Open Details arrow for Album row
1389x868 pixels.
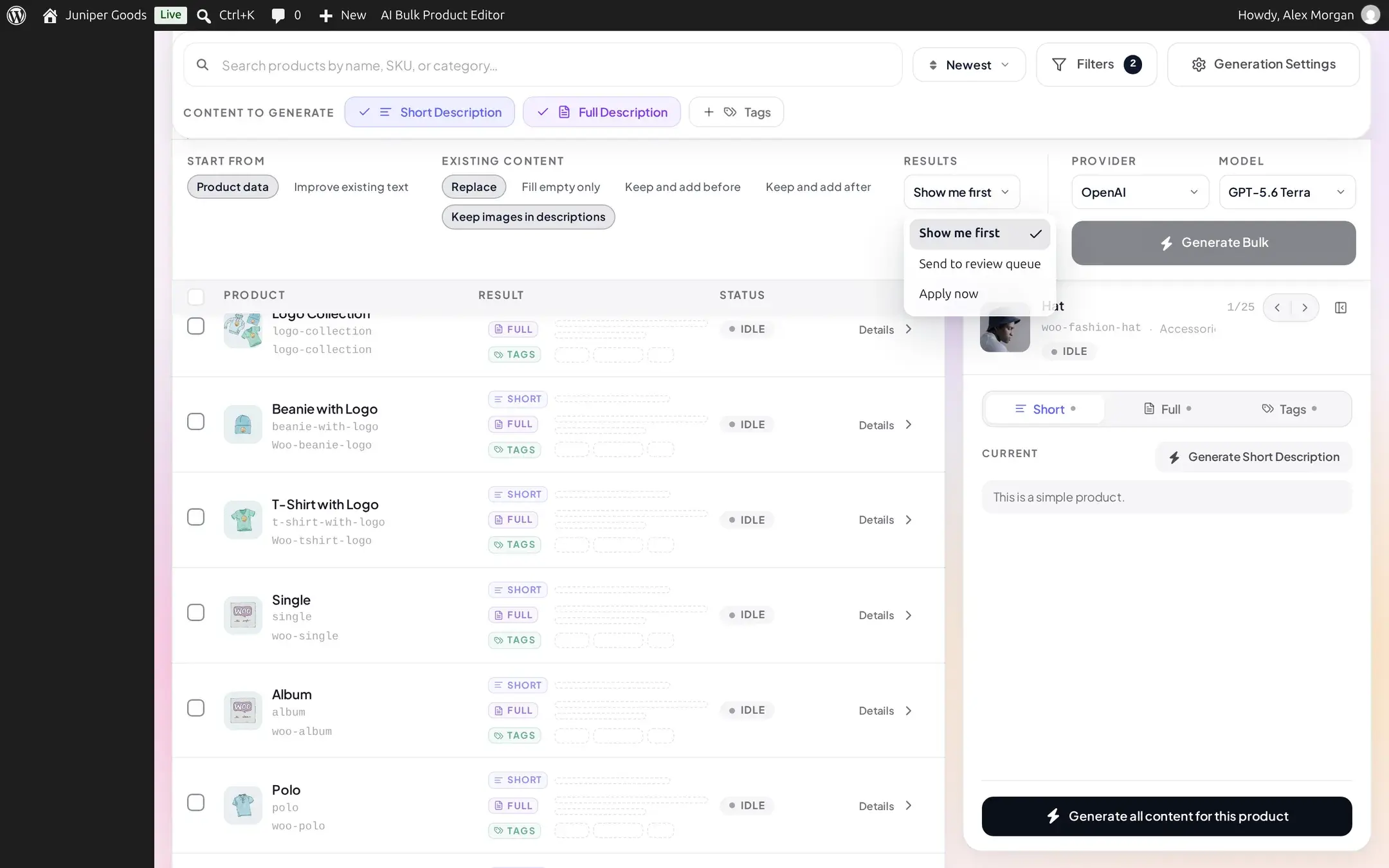pyautogui.click(x=908, y=710)
